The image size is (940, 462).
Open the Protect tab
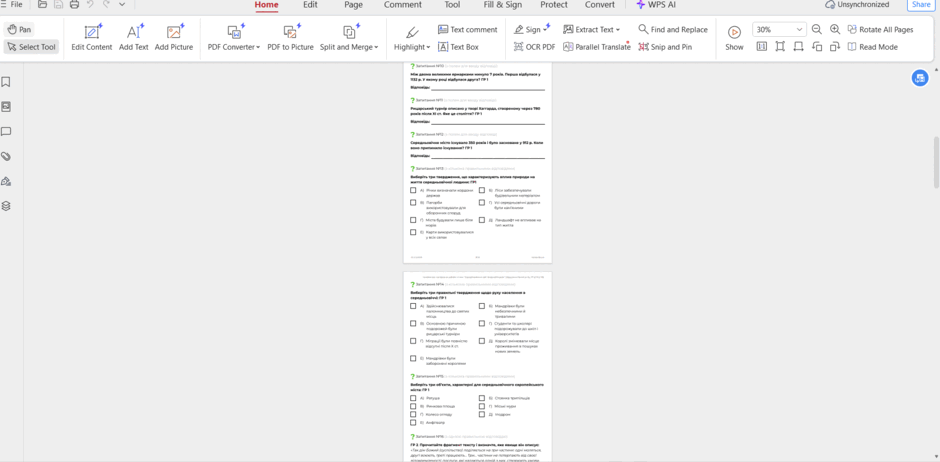554,5
